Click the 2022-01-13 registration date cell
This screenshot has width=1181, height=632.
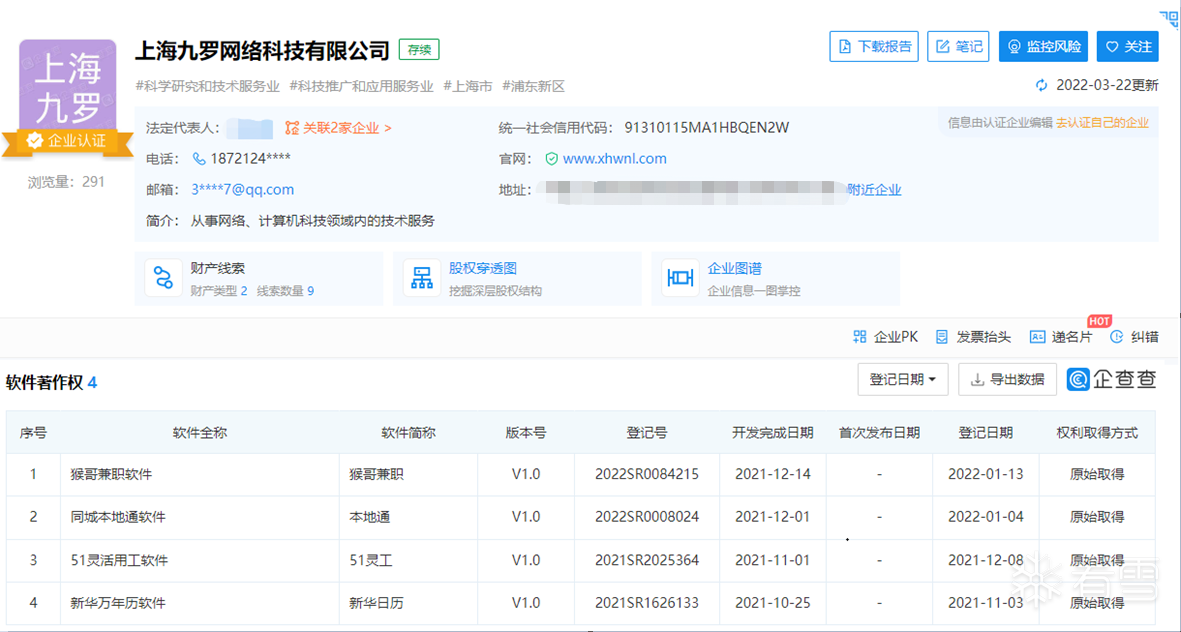[x=985, y=475]
